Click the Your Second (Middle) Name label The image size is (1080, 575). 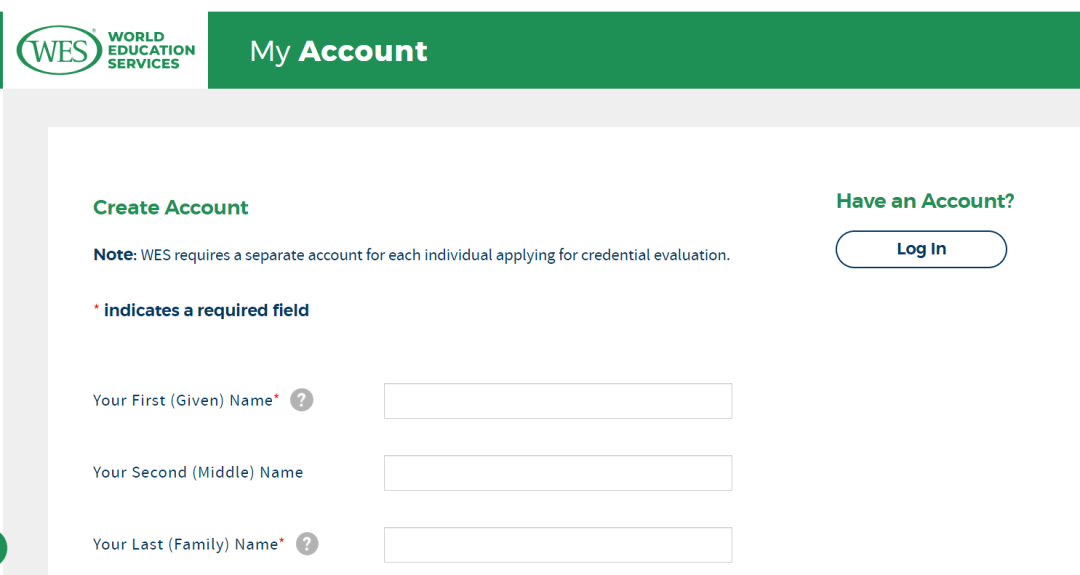tap(198, 472)
